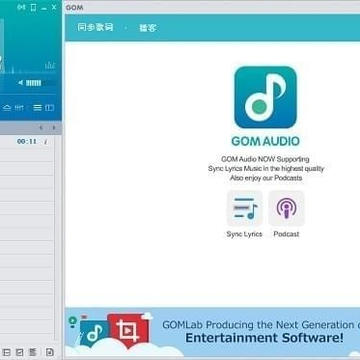Image resolution: width=360 pixels, height=360 pixels.
Task: Toggle the playlist panel icon
Action: tap(38, 108)
